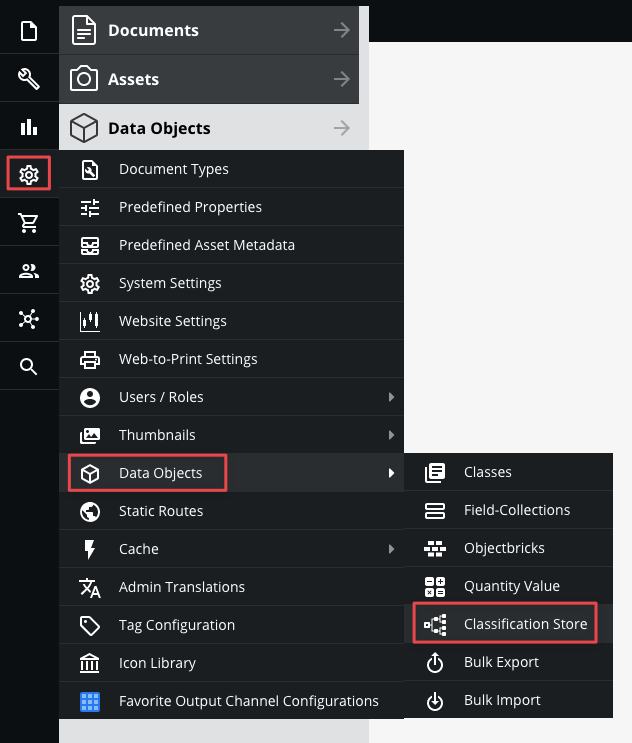This screenshot has width=632, height=743.
Task: Click the System Settings gear icon
Action: pos(90,283)
